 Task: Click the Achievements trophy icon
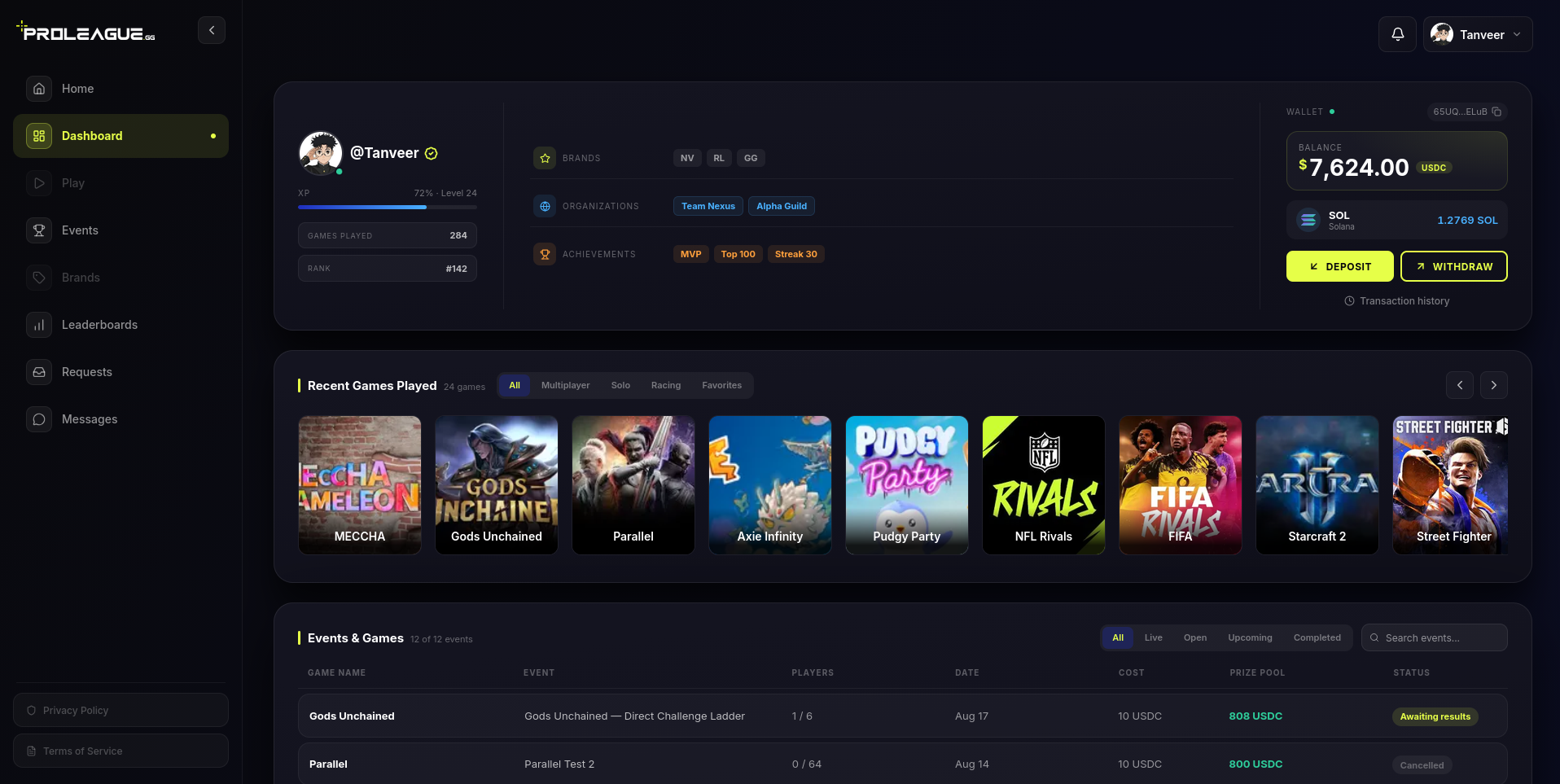[x=545, y=254]
